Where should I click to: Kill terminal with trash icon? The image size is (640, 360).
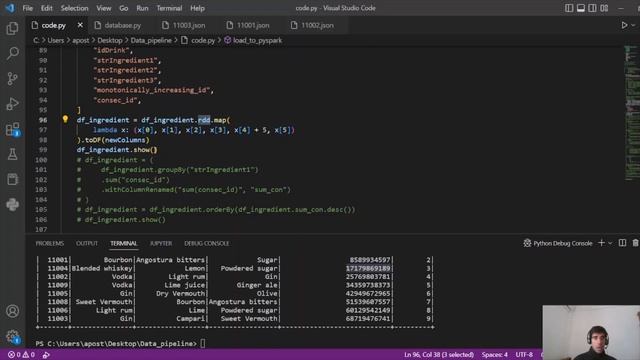pyautogui.click(x=636, y=243)
